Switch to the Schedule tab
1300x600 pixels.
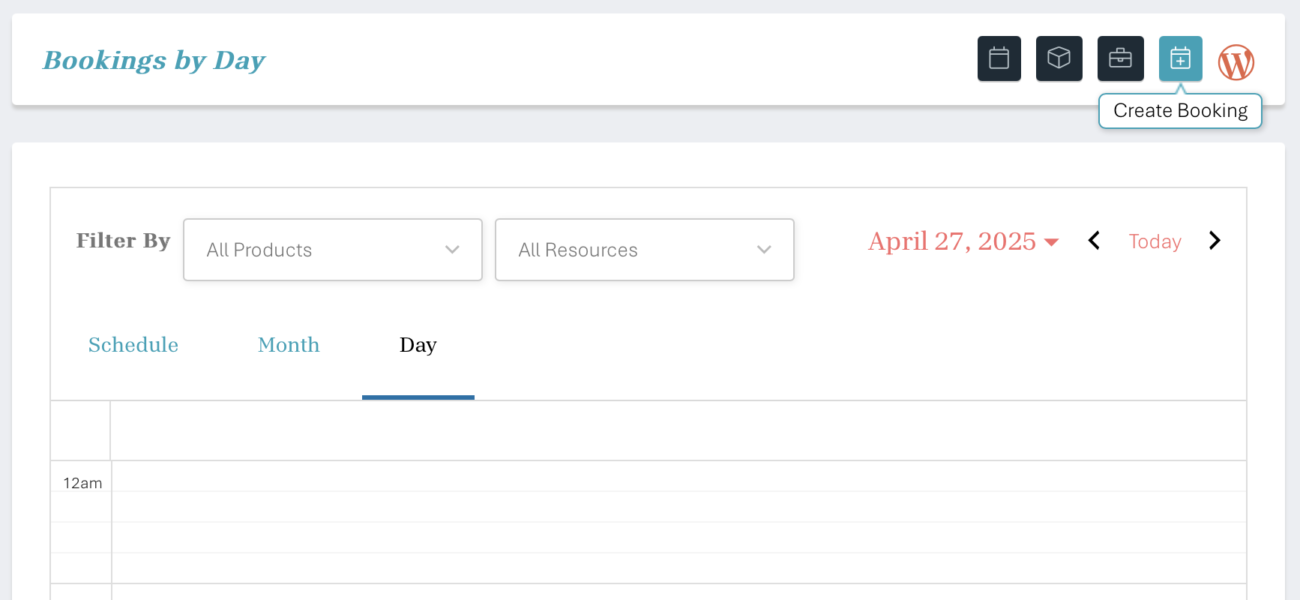point(133,345)
